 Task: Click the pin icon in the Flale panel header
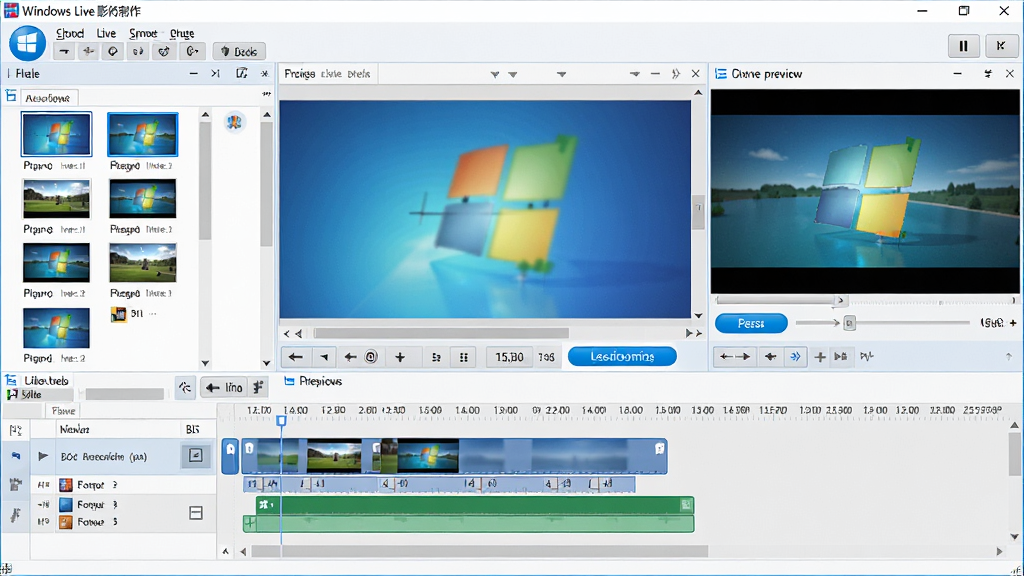264,74
